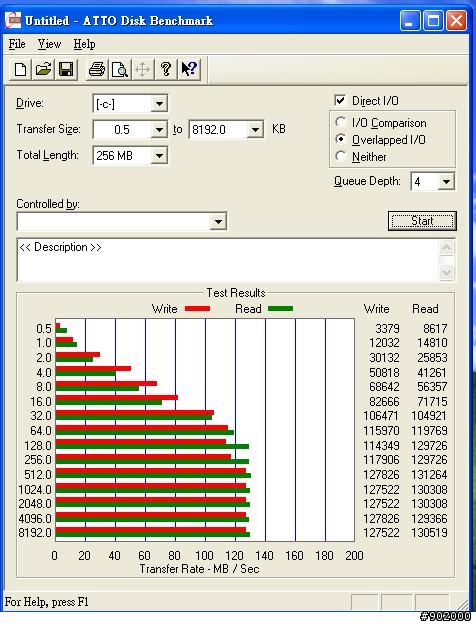Save results with the floppy disk icon
Image resolution: width=476 pixels, height=624 pixels.
point(66,70)
